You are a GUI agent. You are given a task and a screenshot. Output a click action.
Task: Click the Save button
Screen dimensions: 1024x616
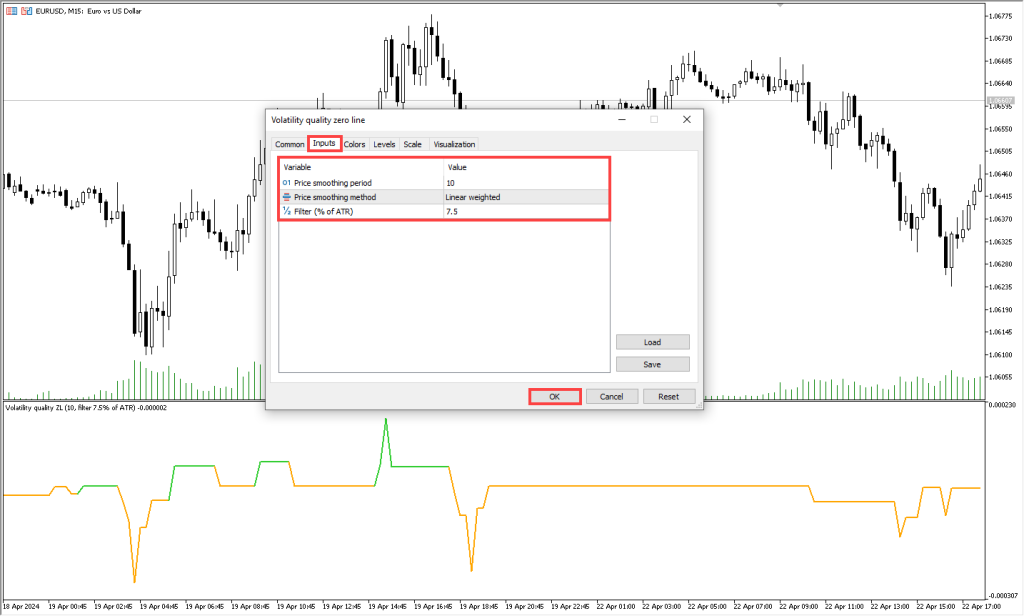652,365
